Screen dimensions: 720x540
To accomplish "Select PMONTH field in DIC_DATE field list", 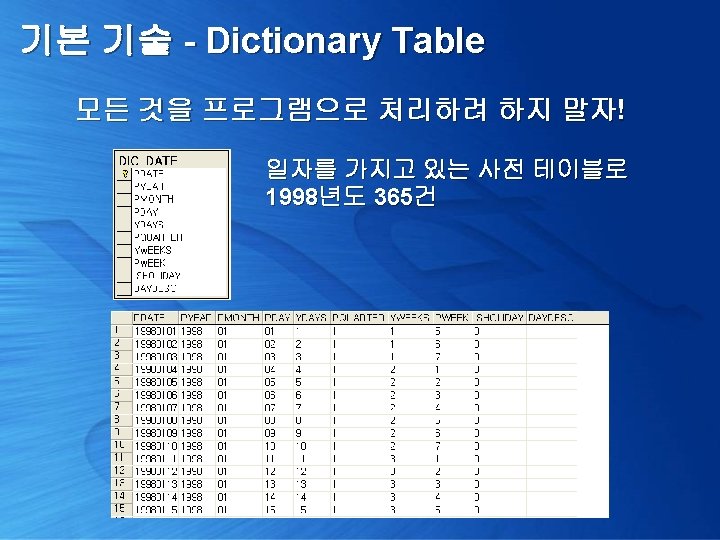I will tap(154, 199).
